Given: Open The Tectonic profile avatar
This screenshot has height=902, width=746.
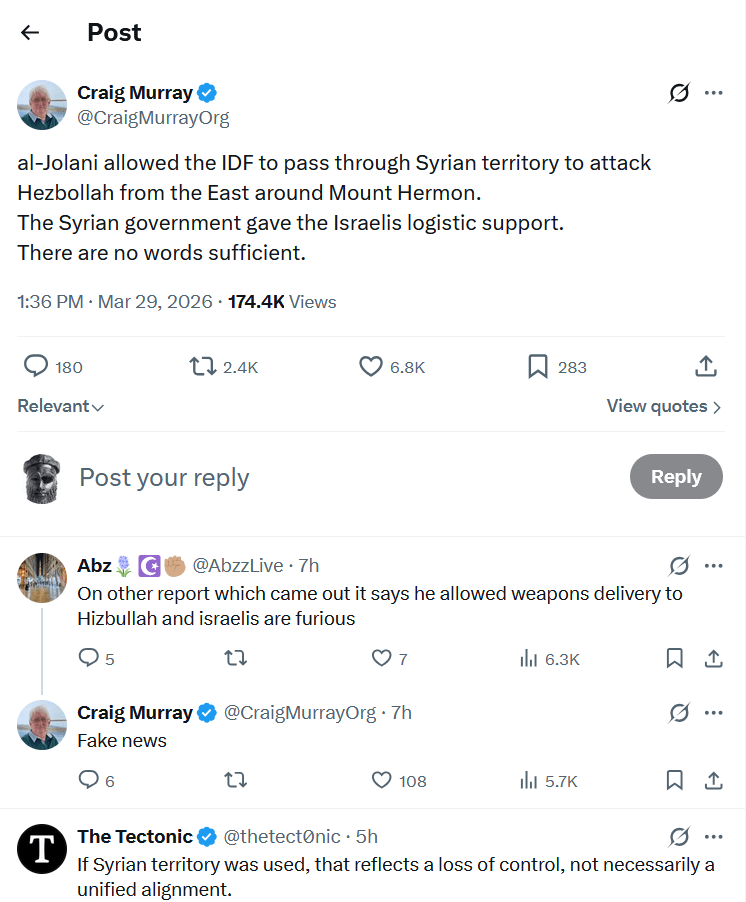Looking at the screenshot, I should point(42,849).
